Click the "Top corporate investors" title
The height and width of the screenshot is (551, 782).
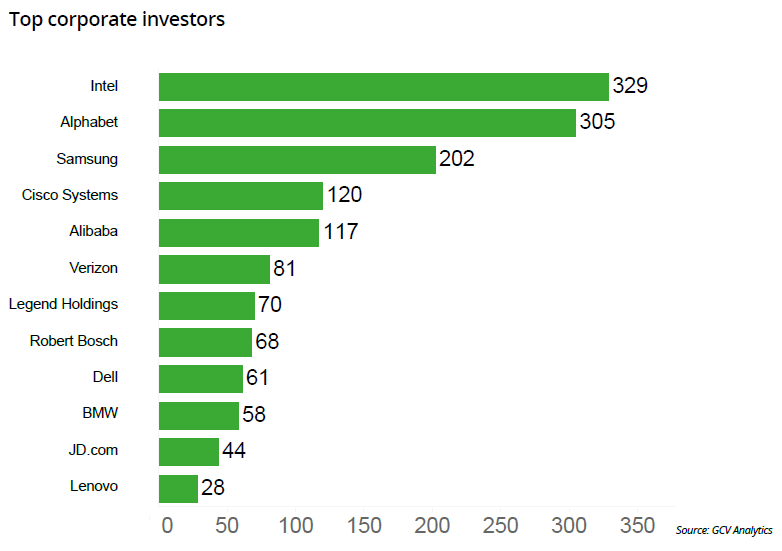(117, 21)
